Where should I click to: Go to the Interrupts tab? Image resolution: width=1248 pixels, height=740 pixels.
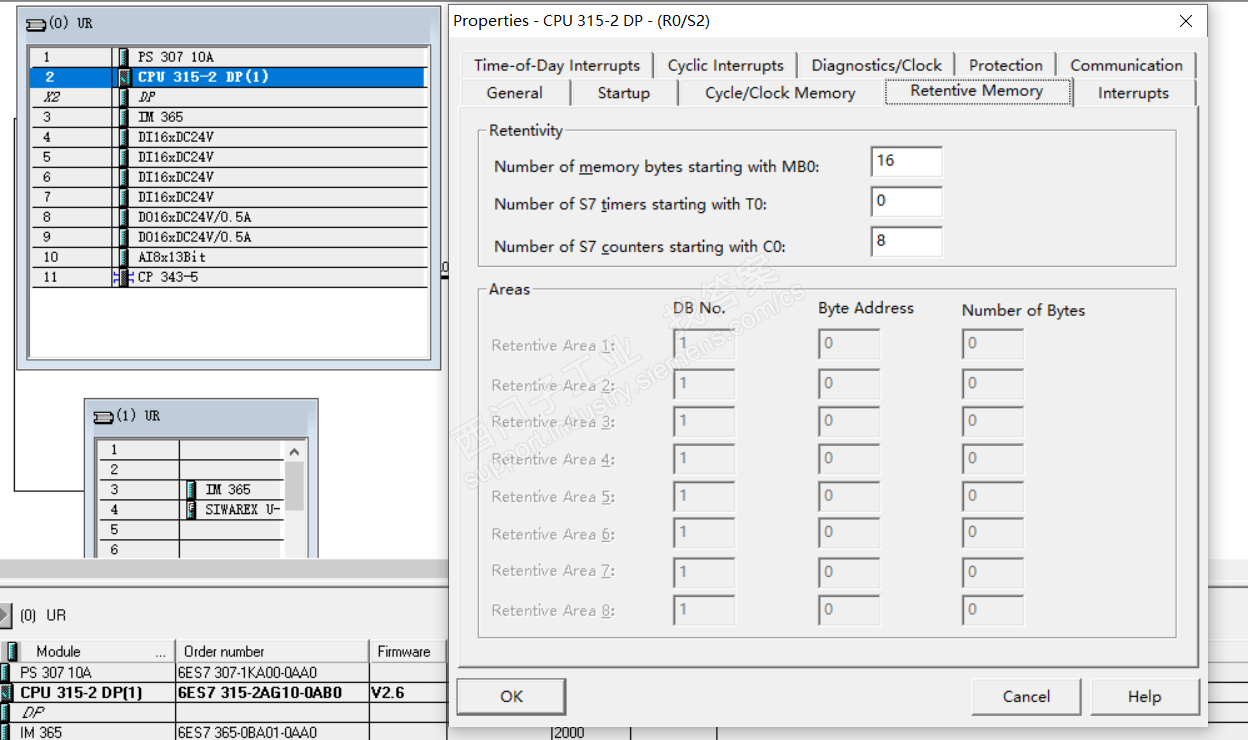(x=1133, y=93)
